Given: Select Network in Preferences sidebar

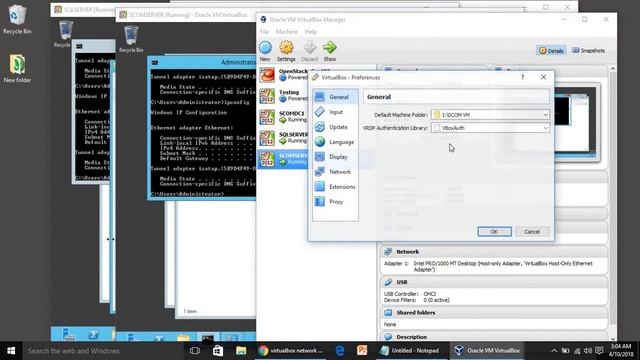Looking at the screenshot, I should [x=336, y=172].
